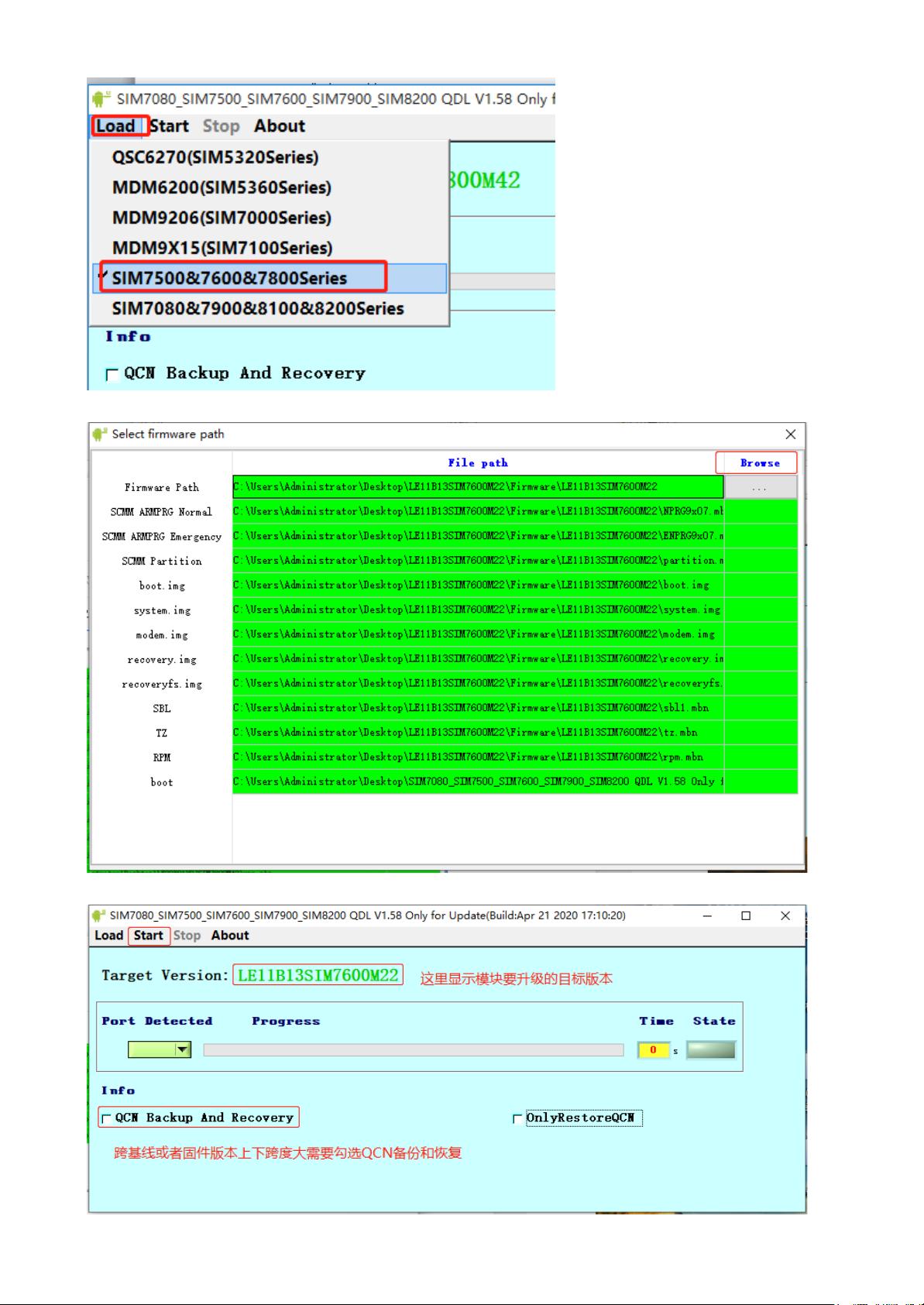
Task: Maximize the QDL update window
Action: 746,915
